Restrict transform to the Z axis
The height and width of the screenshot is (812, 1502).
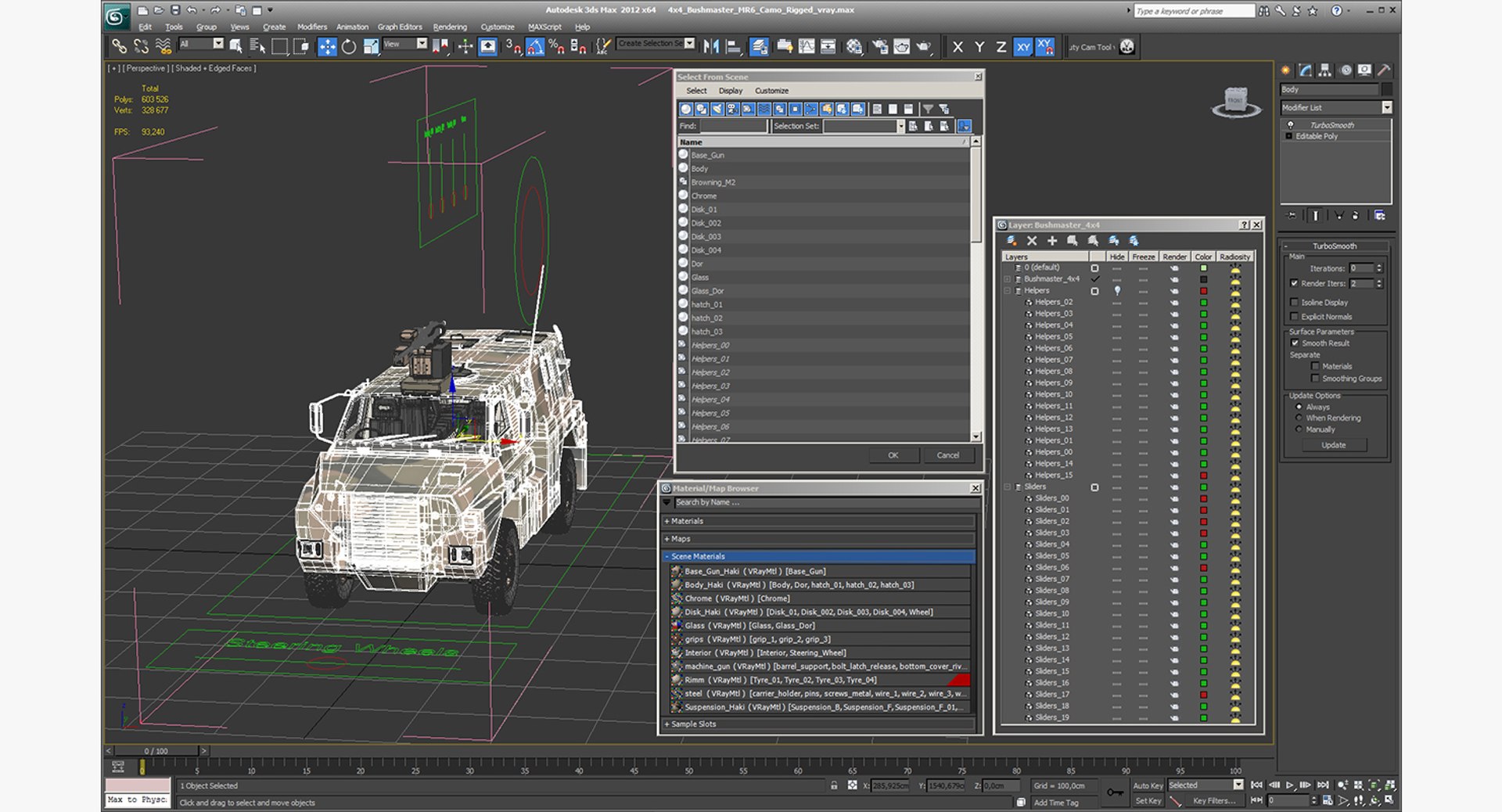coord(1001,47)
